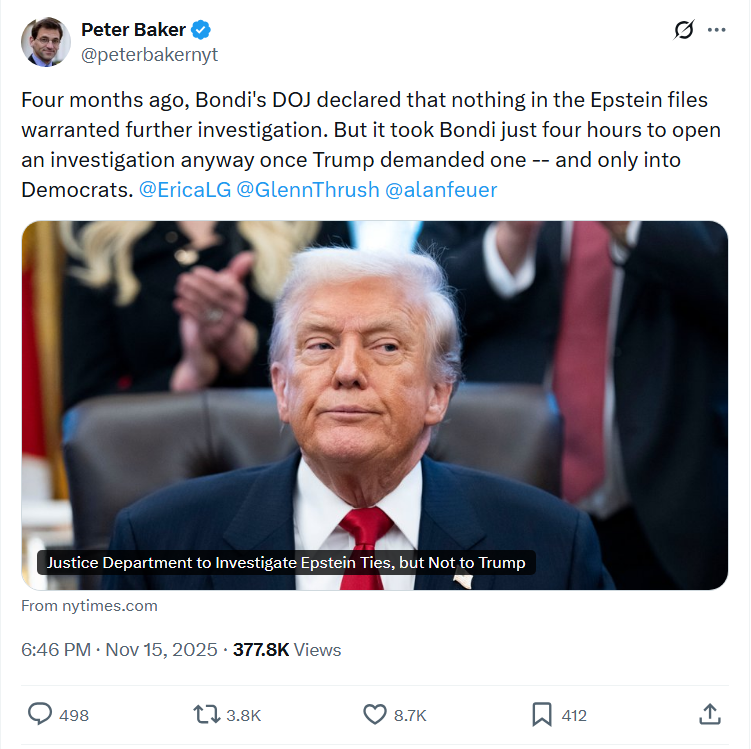The image size is (751, 749).
Task: Click the Justice Department article headline caption
Action: point(286,563)
